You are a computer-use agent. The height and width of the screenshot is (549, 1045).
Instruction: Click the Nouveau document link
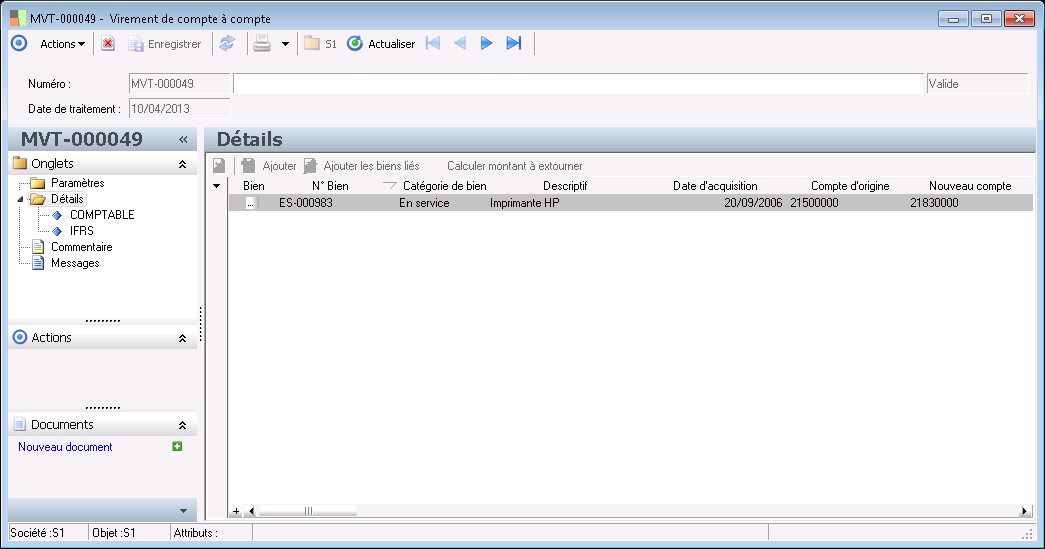[x=65, y=447]
